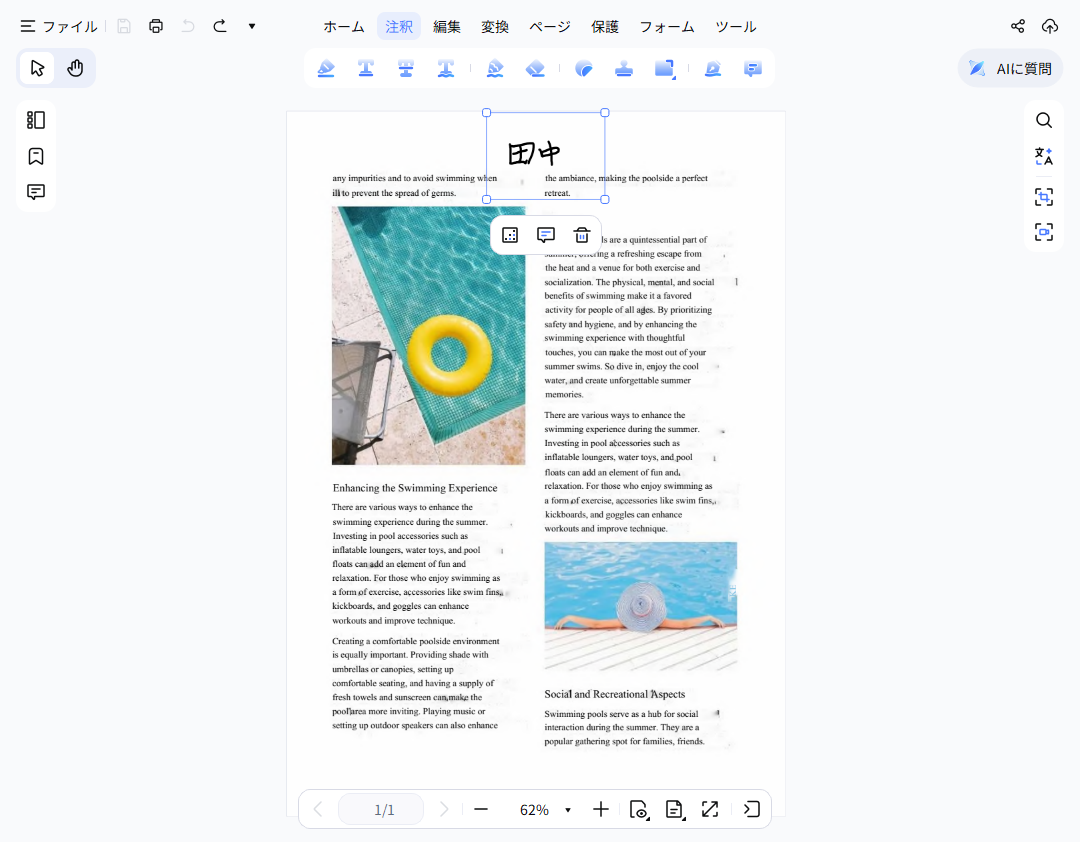The height and width of the screenshot is (842, 1080).
Task: Open the sticker tool
Action: point(584,69)
